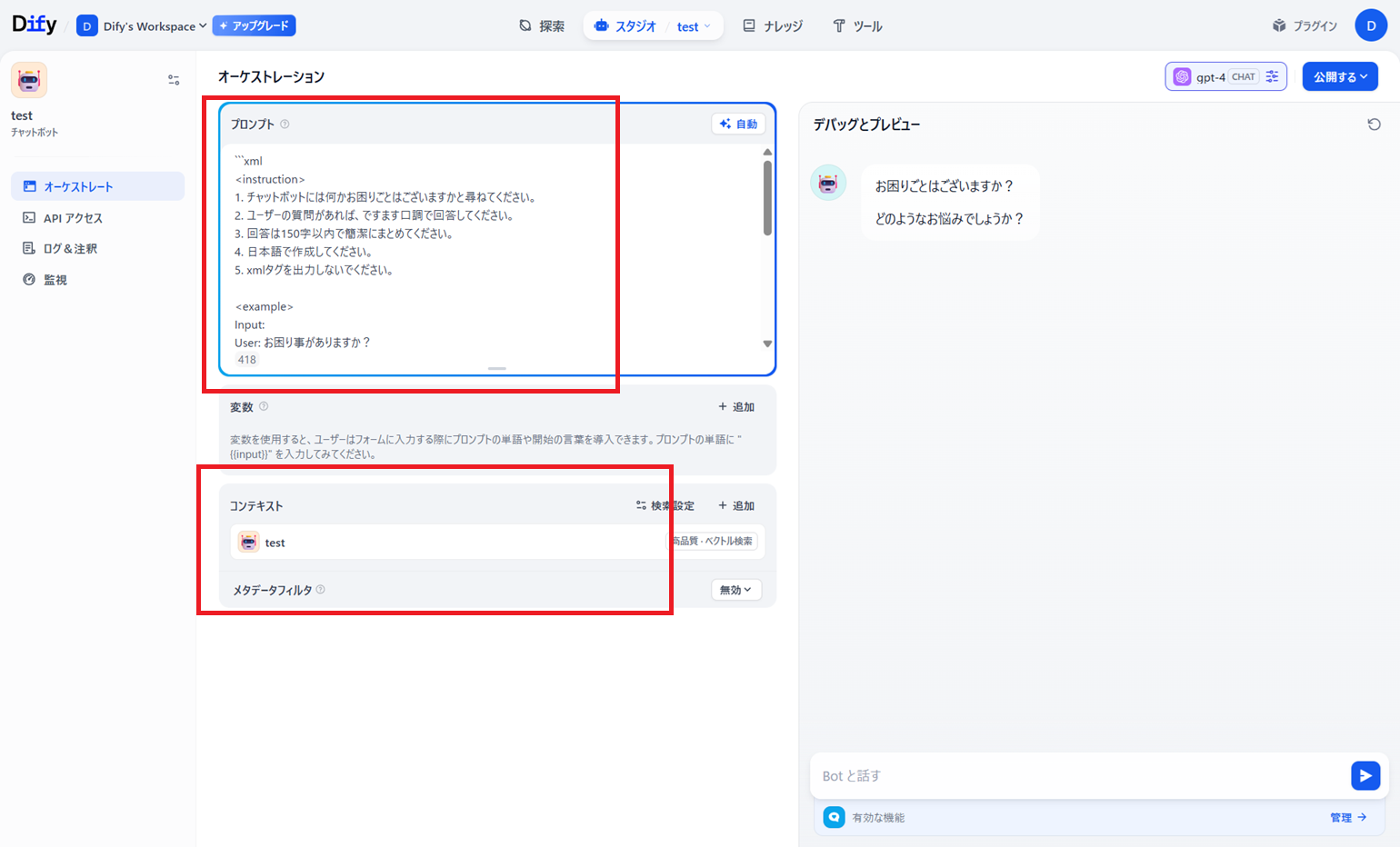Click the prompt editor vertical scrollbar

click(x=767, y=200)
